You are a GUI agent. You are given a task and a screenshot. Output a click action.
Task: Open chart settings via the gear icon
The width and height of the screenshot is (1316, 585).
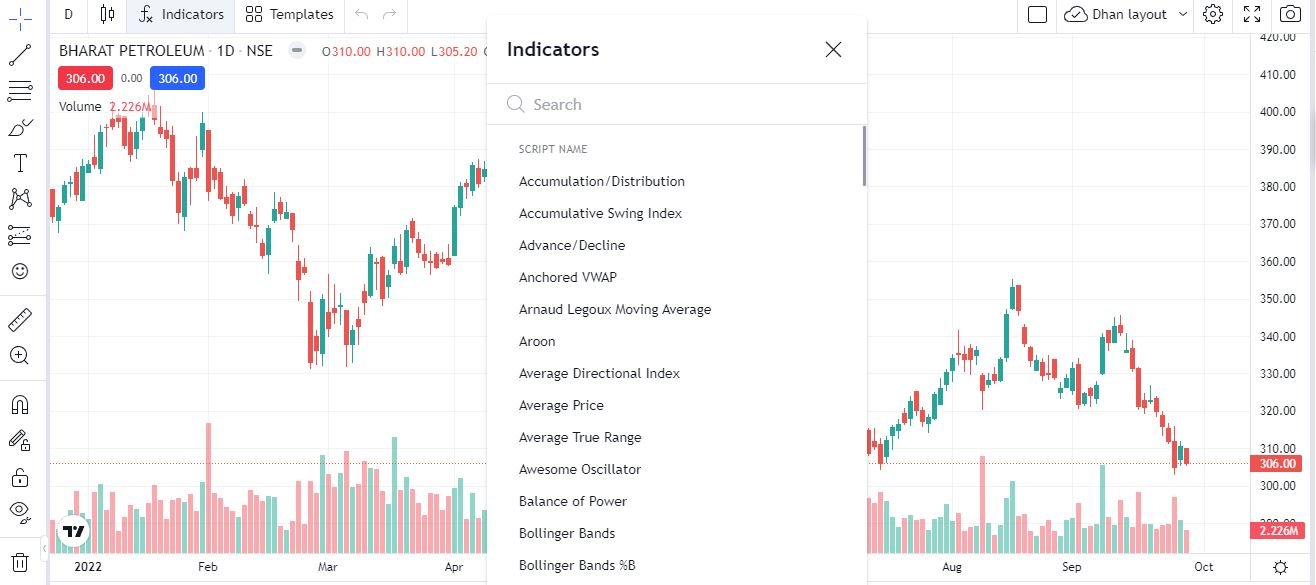1213,14
